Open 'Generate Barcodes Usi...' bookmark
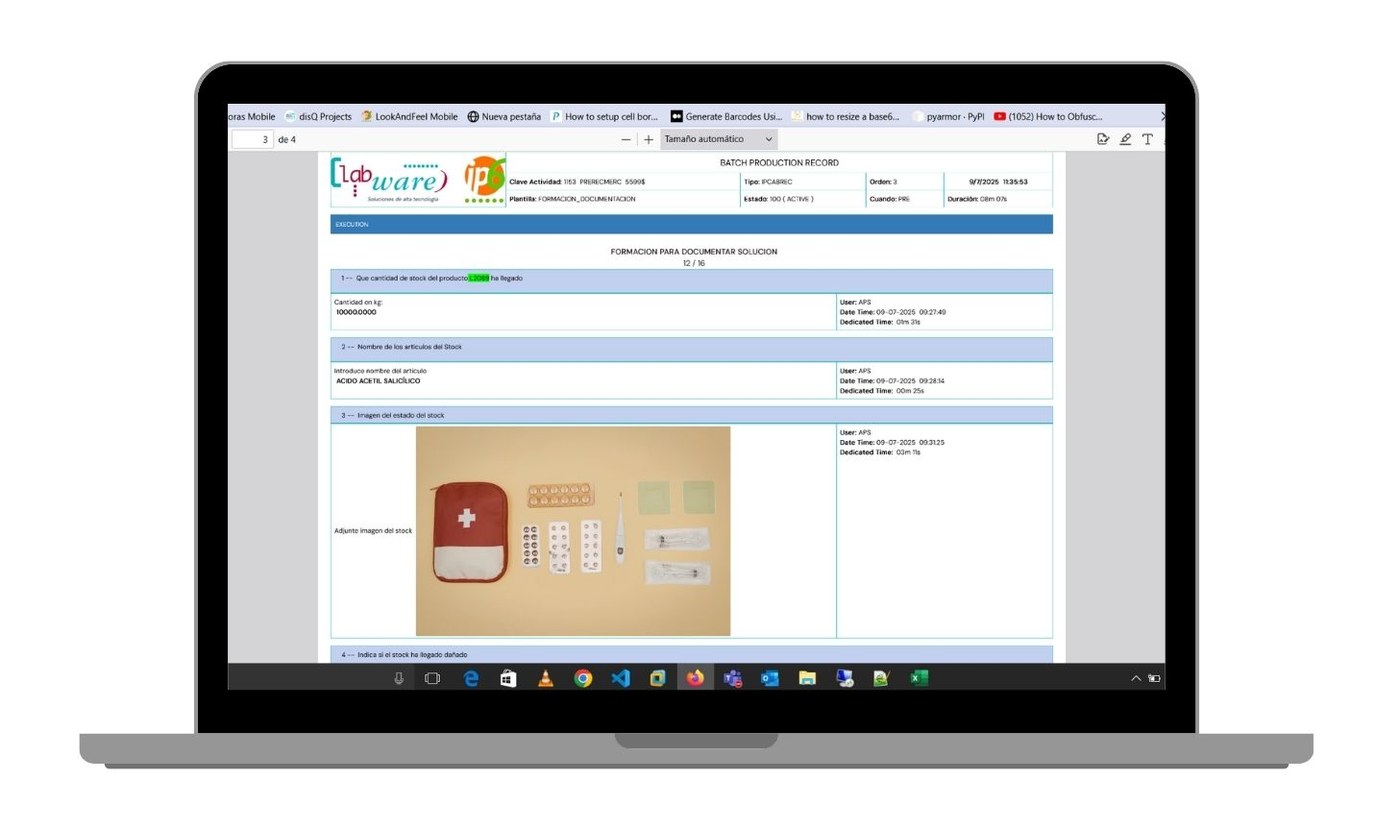1400x829 pixels. point(726,117)
